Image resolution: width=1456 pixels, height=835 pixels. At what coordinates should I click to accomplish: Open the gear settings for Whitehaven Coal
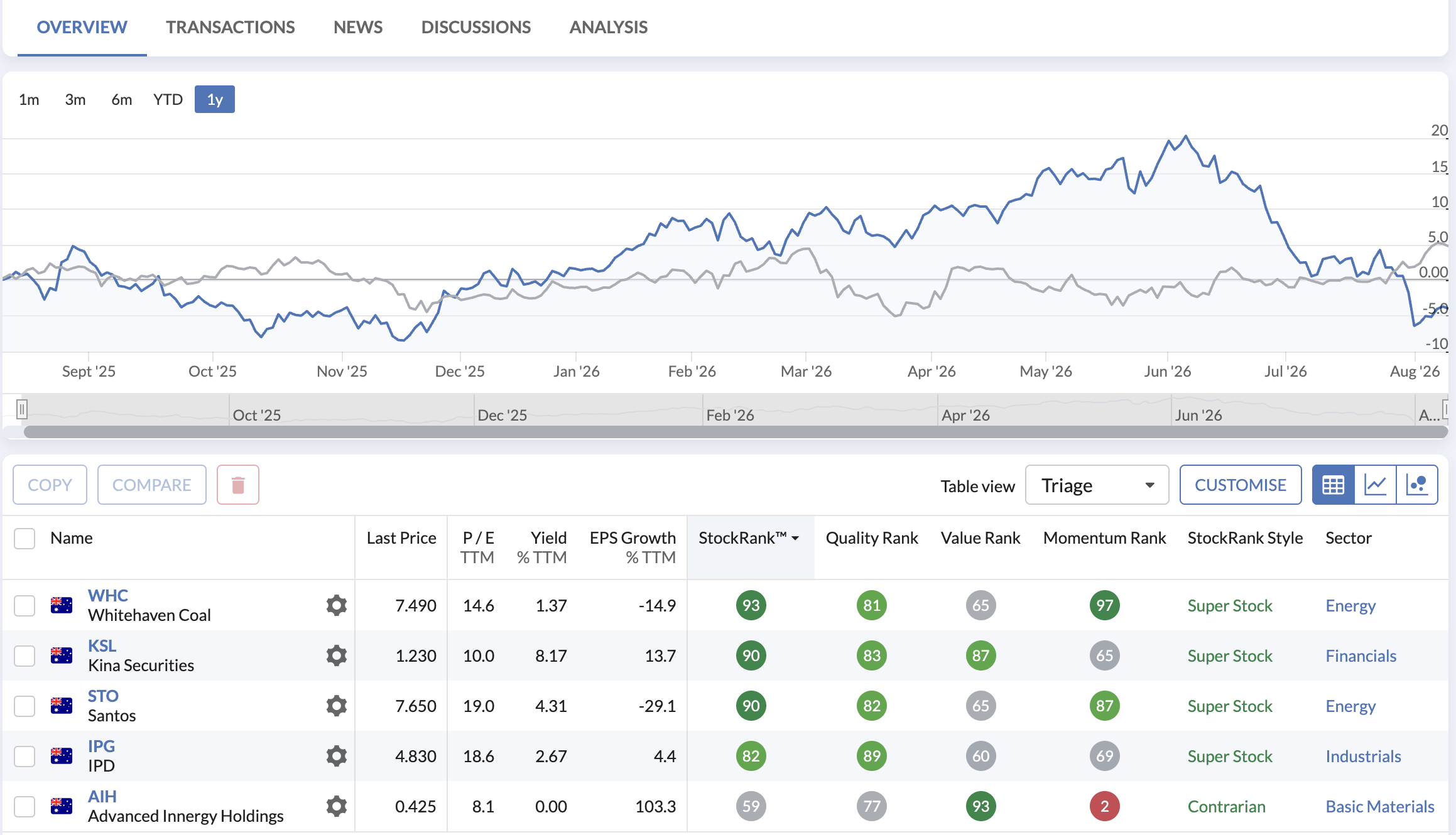tap(337, 605)
